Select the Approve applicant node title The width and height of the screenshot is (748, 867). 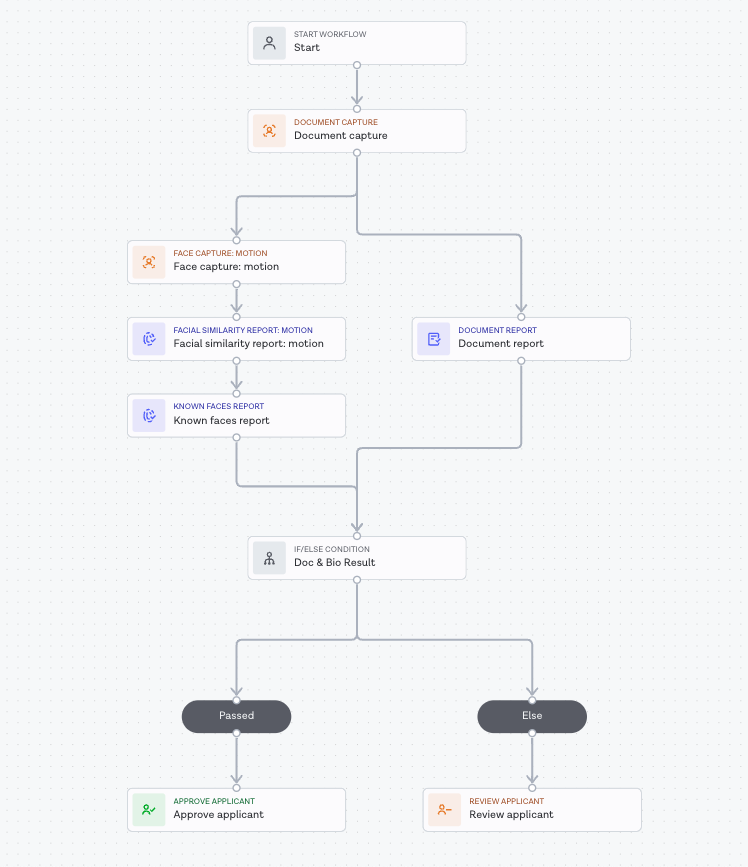(218, 815)
